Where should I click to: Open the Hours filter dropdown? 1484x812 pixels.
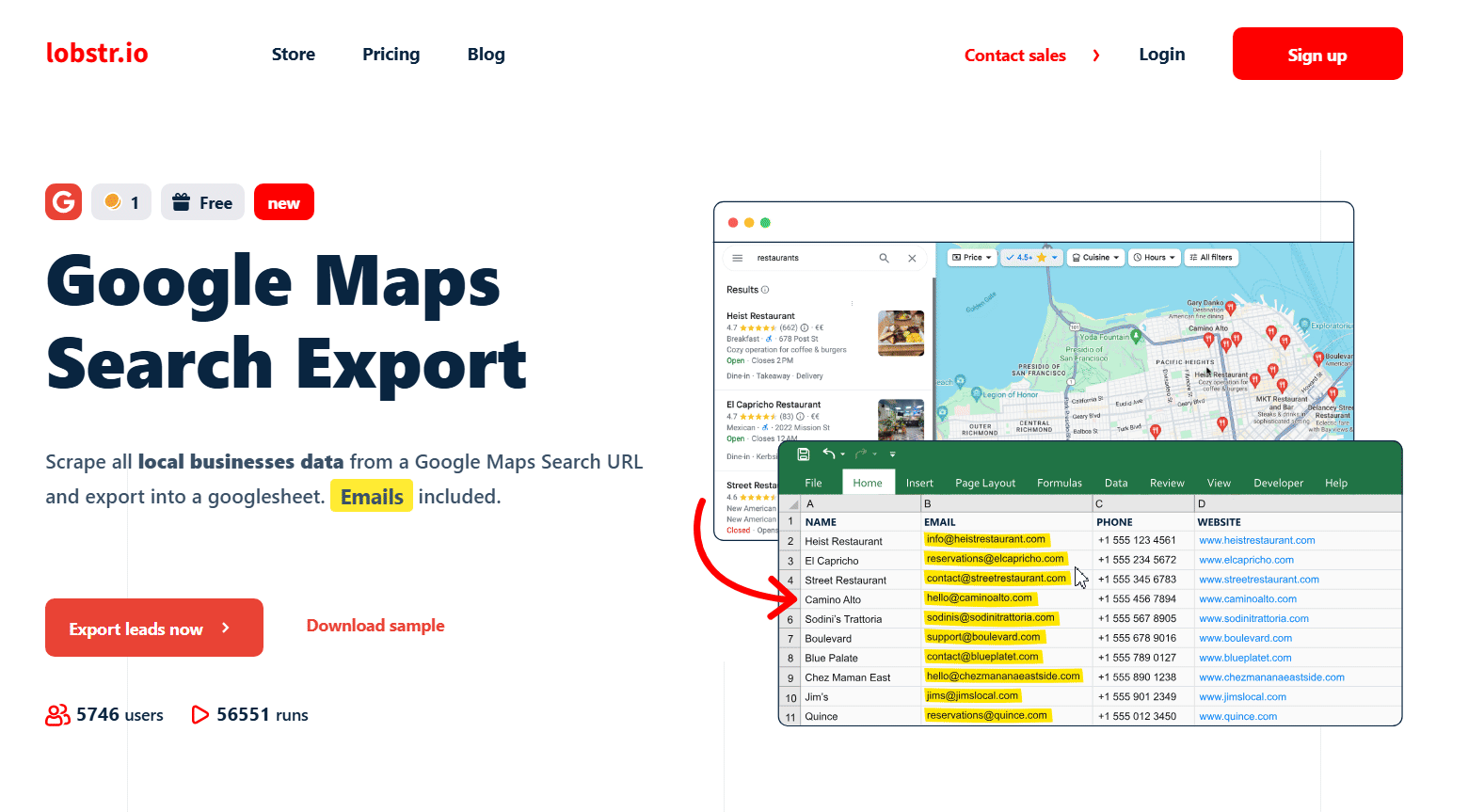1154,257
